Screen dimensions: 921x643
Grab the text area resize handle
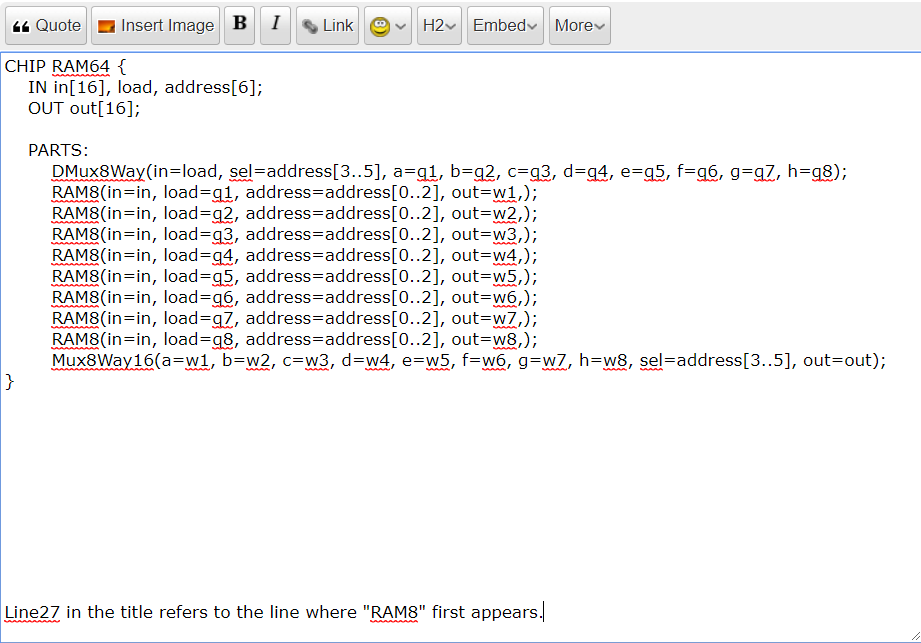click(912, 634)
